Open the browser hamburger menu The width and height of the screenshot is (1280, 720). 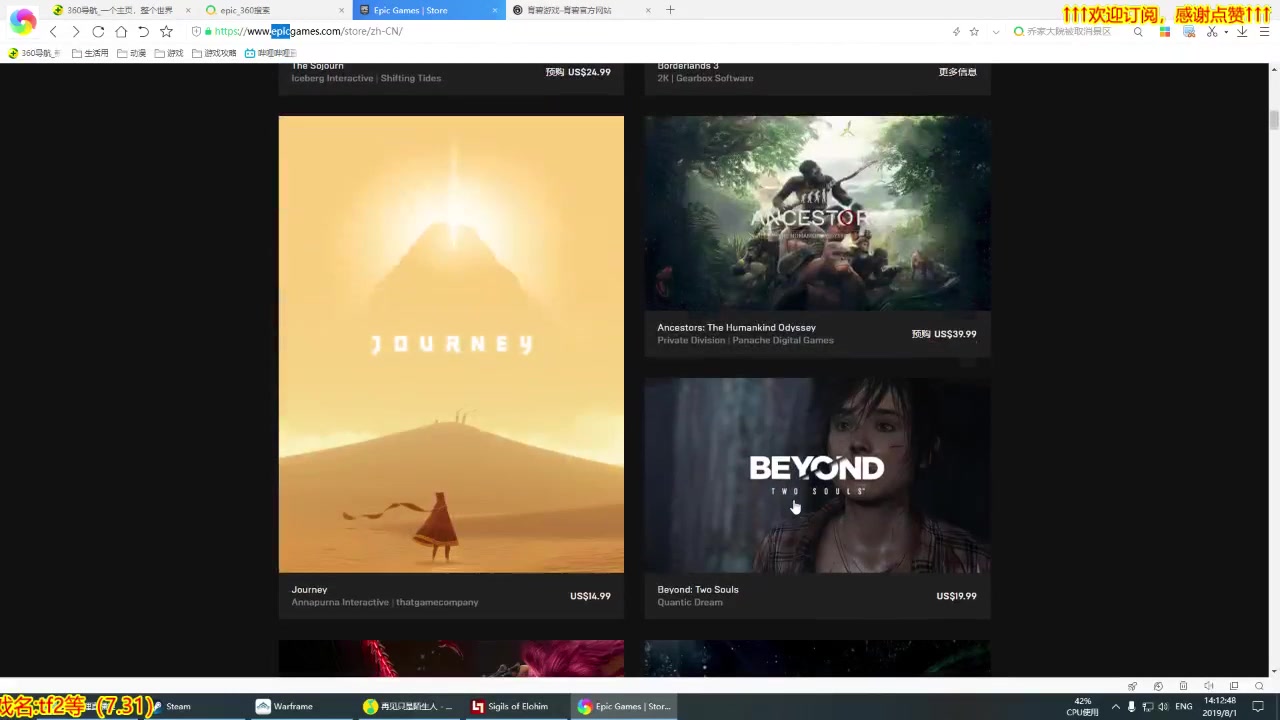pyautogui.click(x=1265, y=32)
